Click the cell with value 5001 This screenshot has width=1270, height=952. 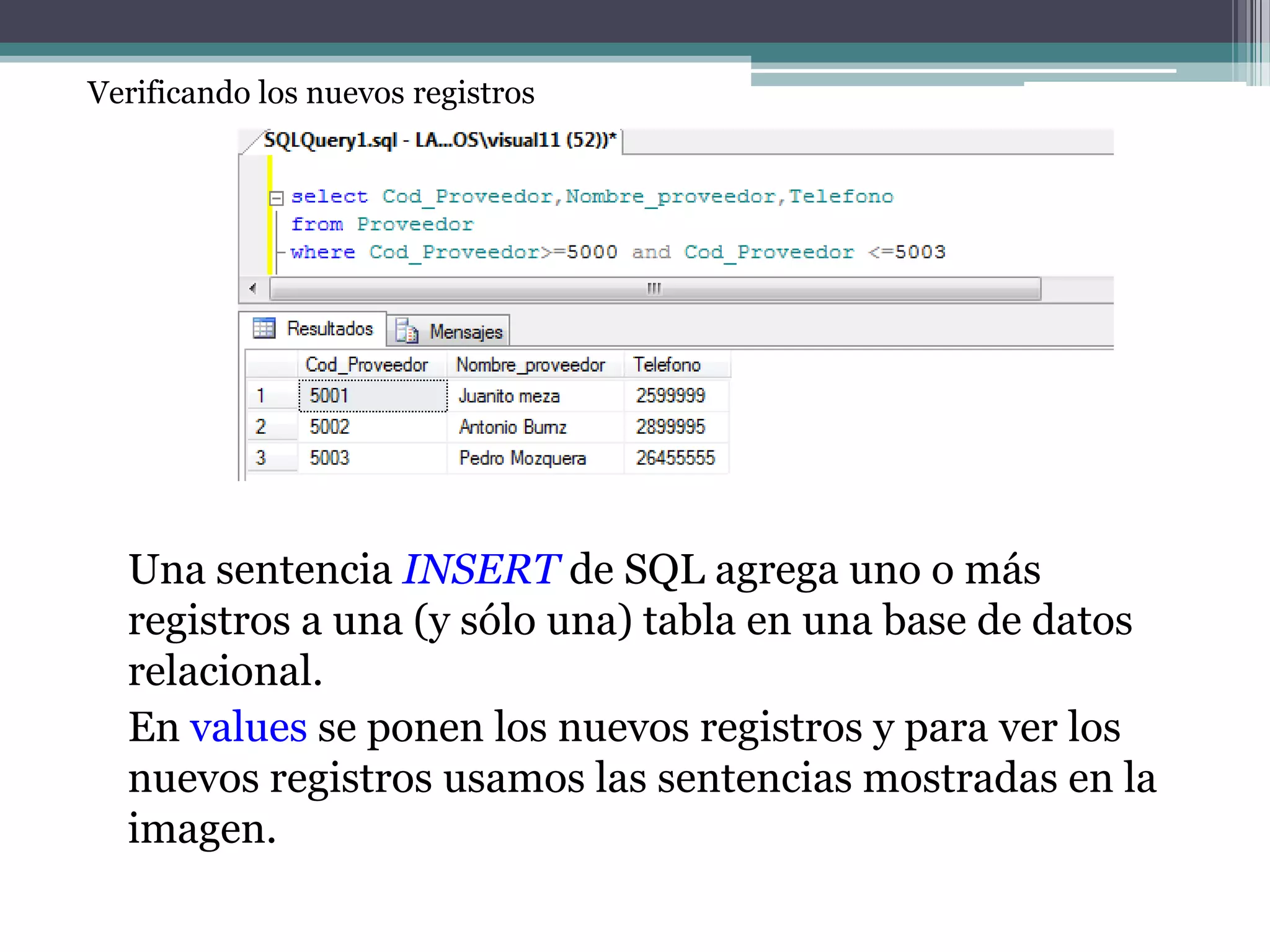click(x=373, y=395)
